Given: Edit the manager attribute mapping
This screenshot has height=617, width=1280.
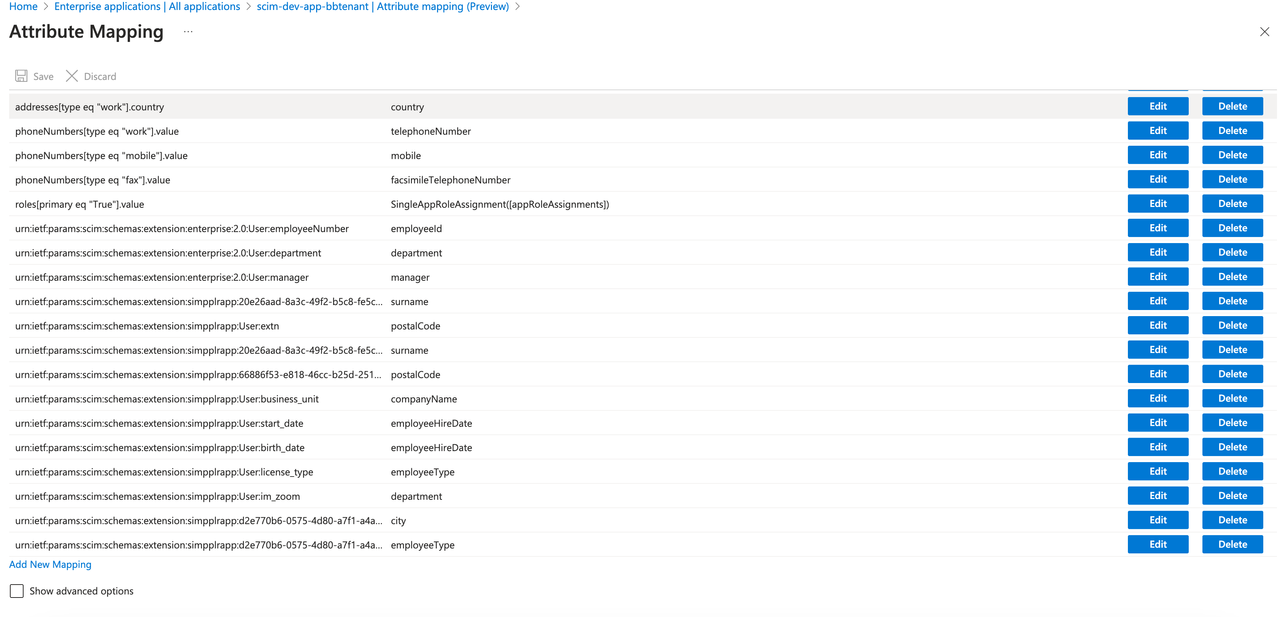Looking at the screenshot, I should coord(1157,277).
